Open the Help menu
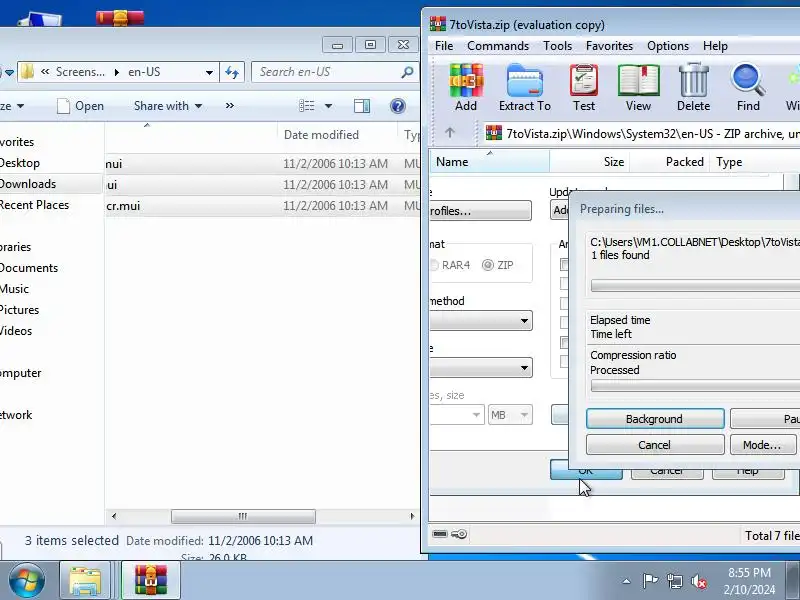 coord(715,46)
